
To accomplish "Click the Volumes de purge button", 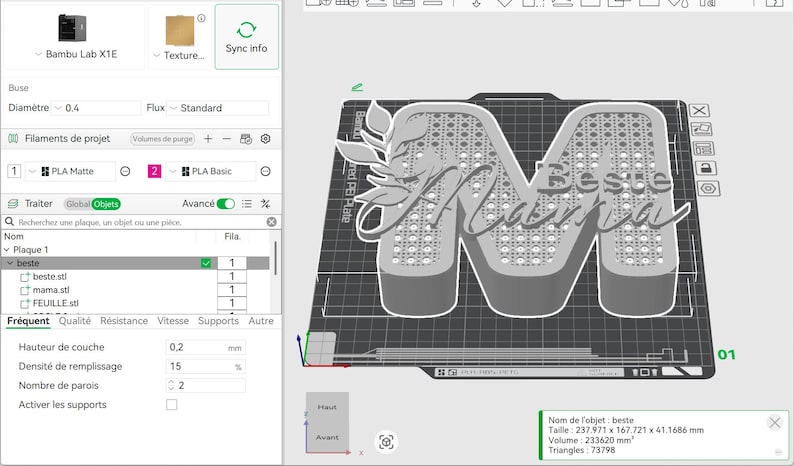I will (163, 139).
